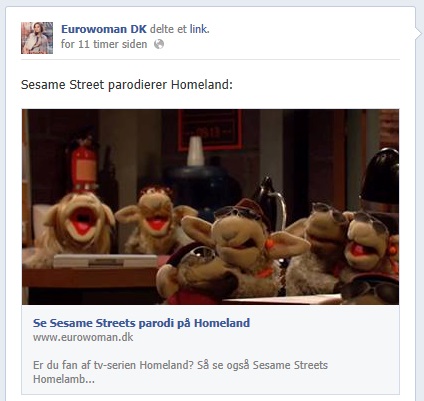
Task: Click the globe public audience icon
Action: (159, 44)
